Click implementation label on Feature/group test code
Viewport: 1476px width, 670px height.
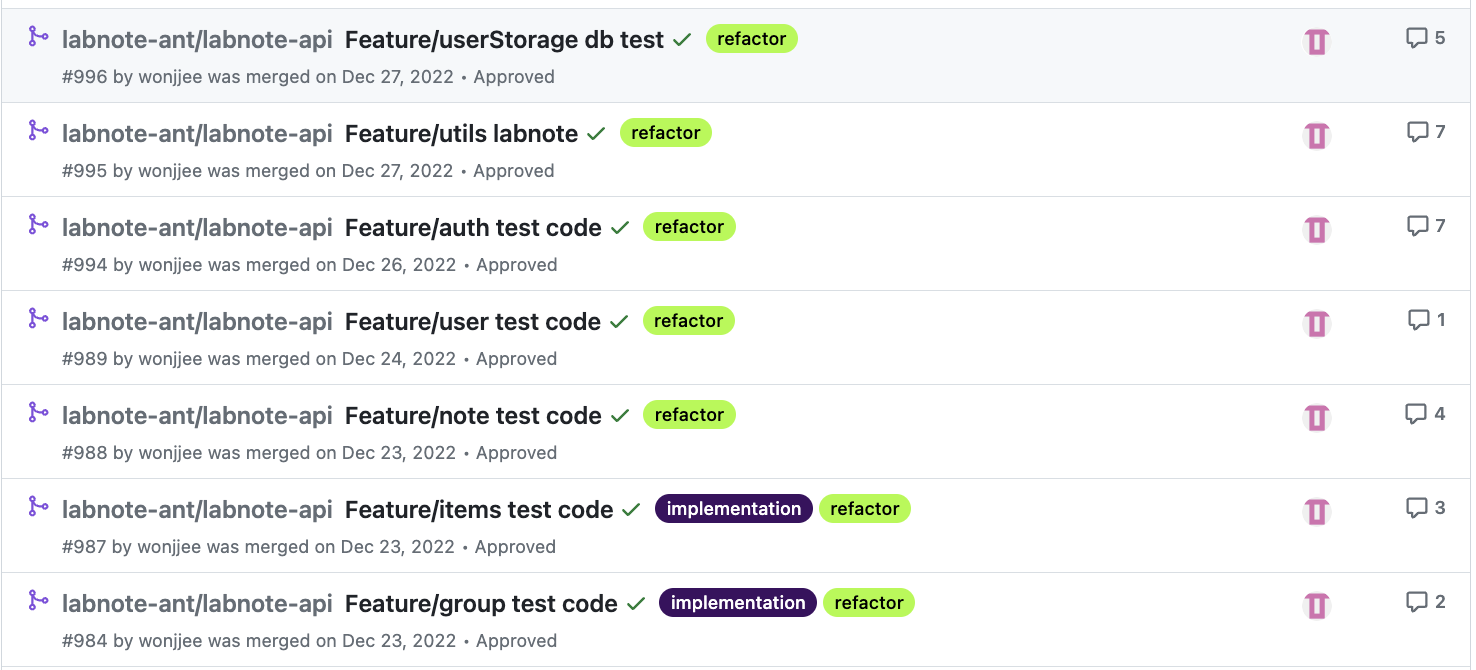click(x=738, y=603)
